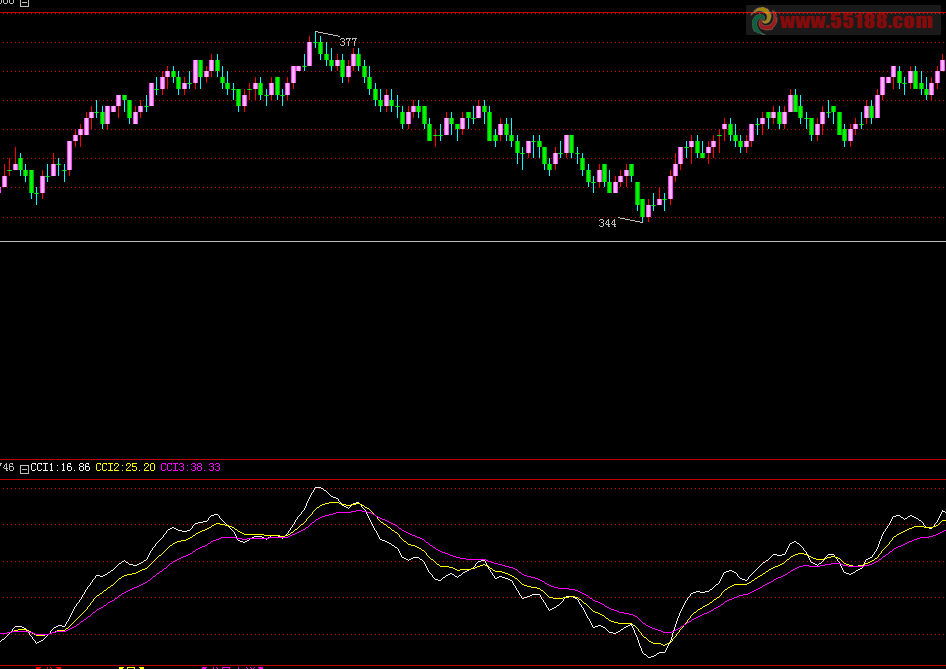946x669 pixels.
Task: Click the 377 high price marker
Action: (x=348, y=42)
